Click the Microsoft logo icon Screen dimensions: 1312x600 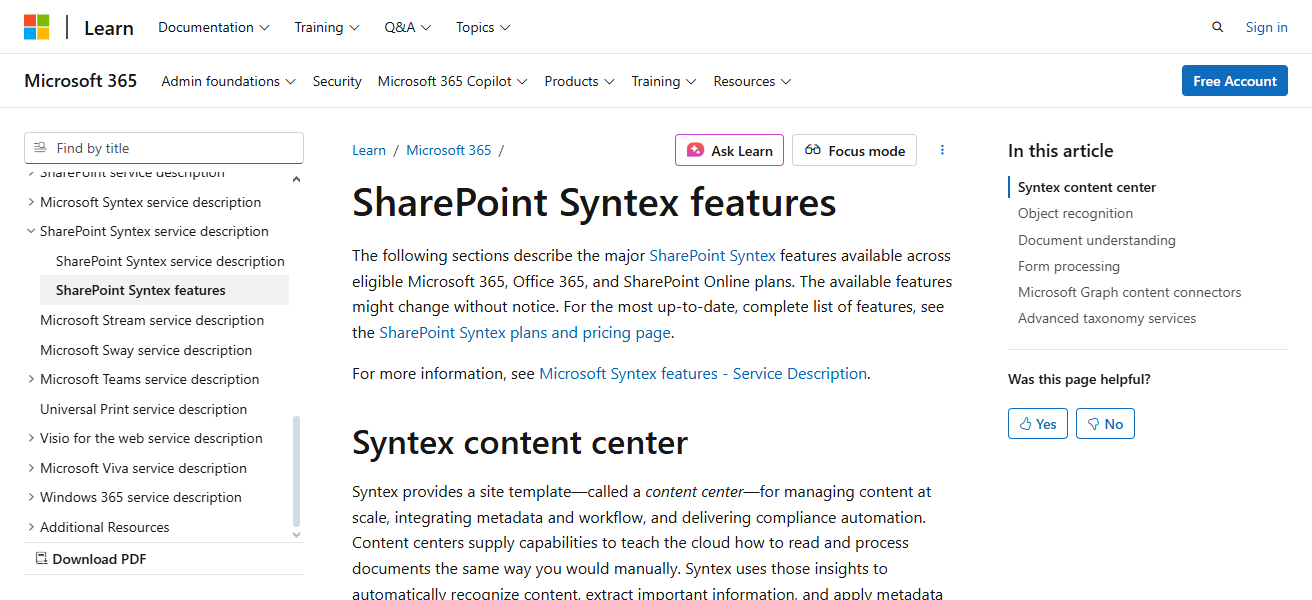point(38,26)
